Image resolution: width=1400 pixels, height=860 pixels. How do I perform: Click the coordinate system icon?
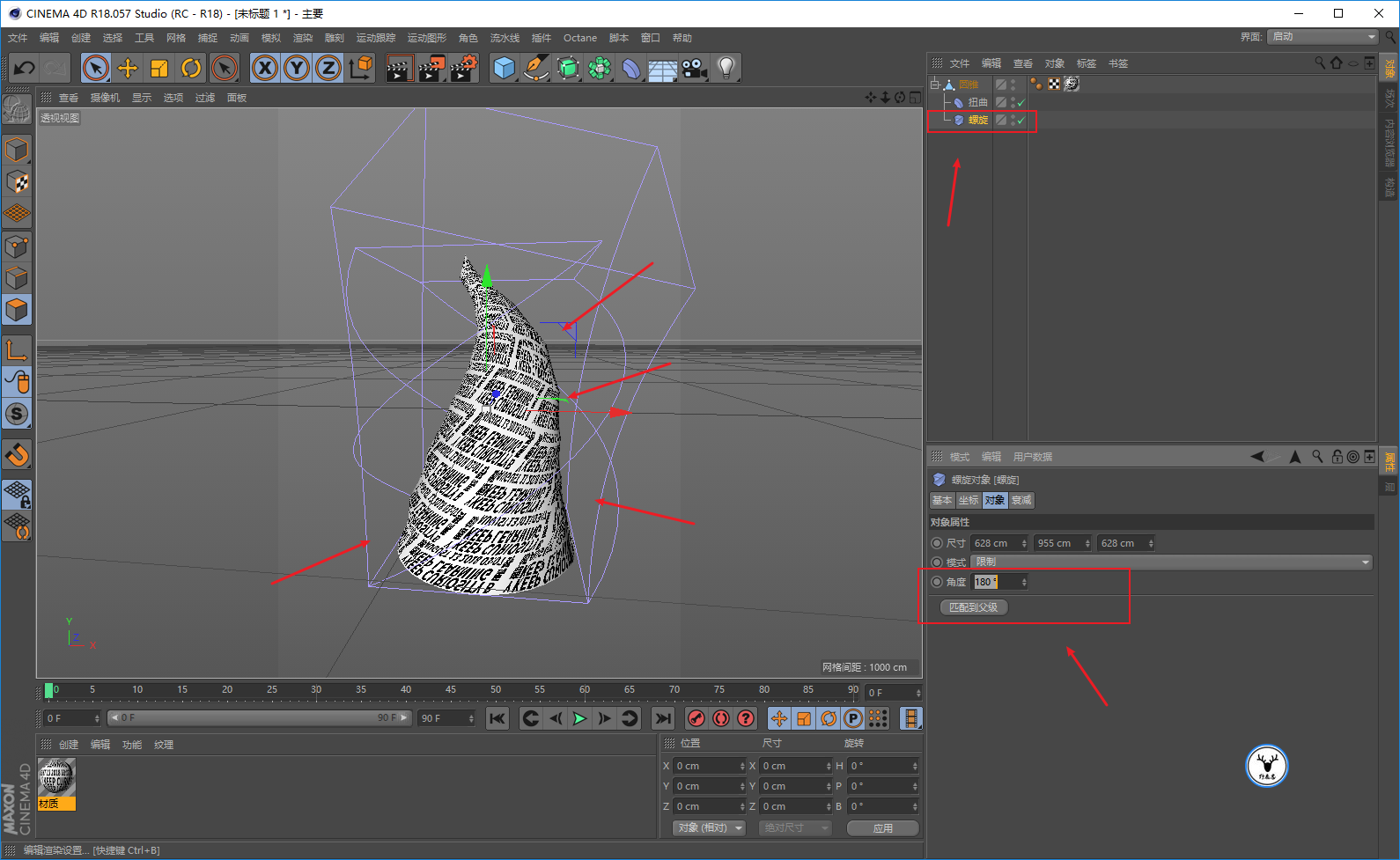361,68
